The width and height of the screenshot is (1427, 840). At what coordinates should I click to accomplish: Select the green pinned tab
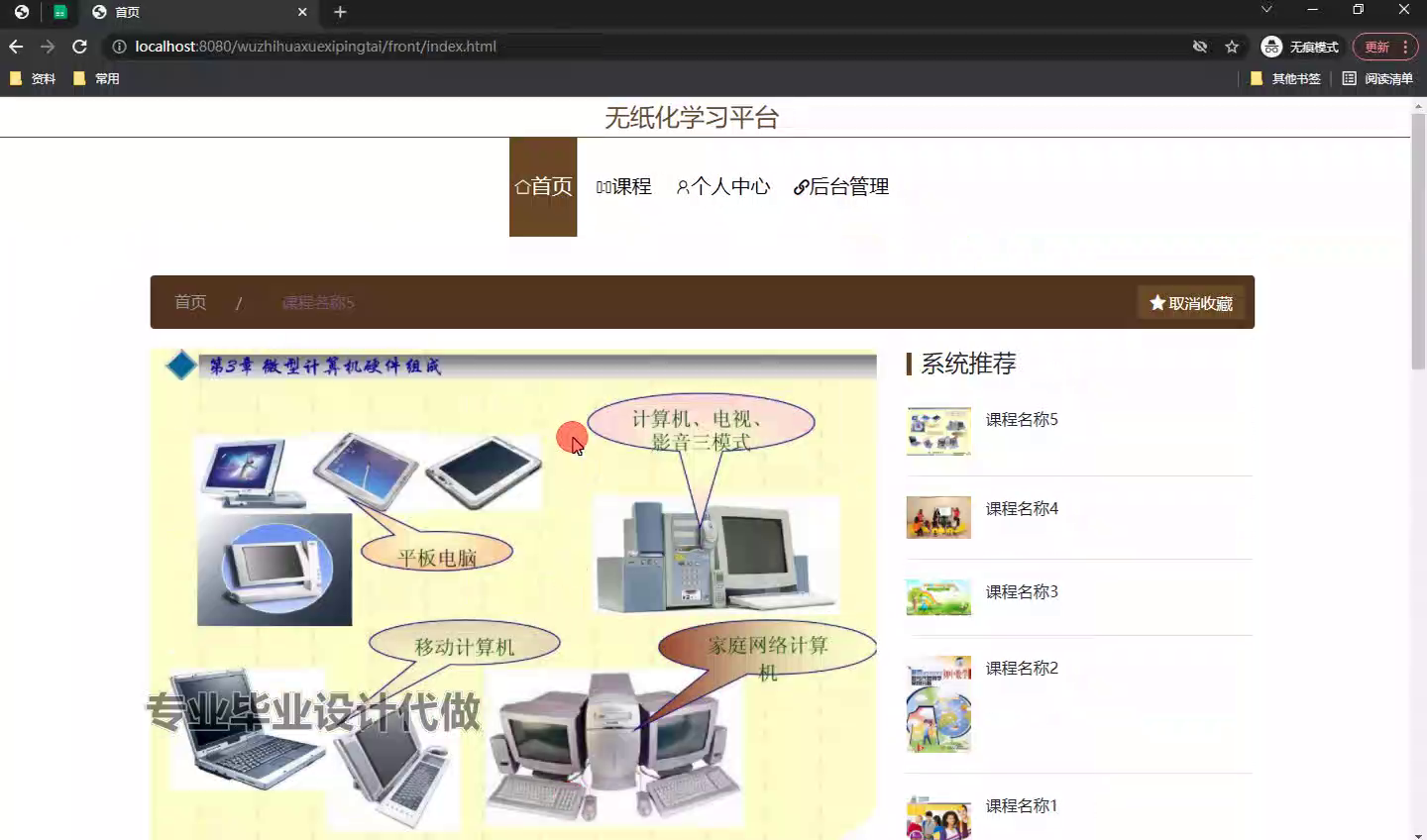[x=60, y=12]
